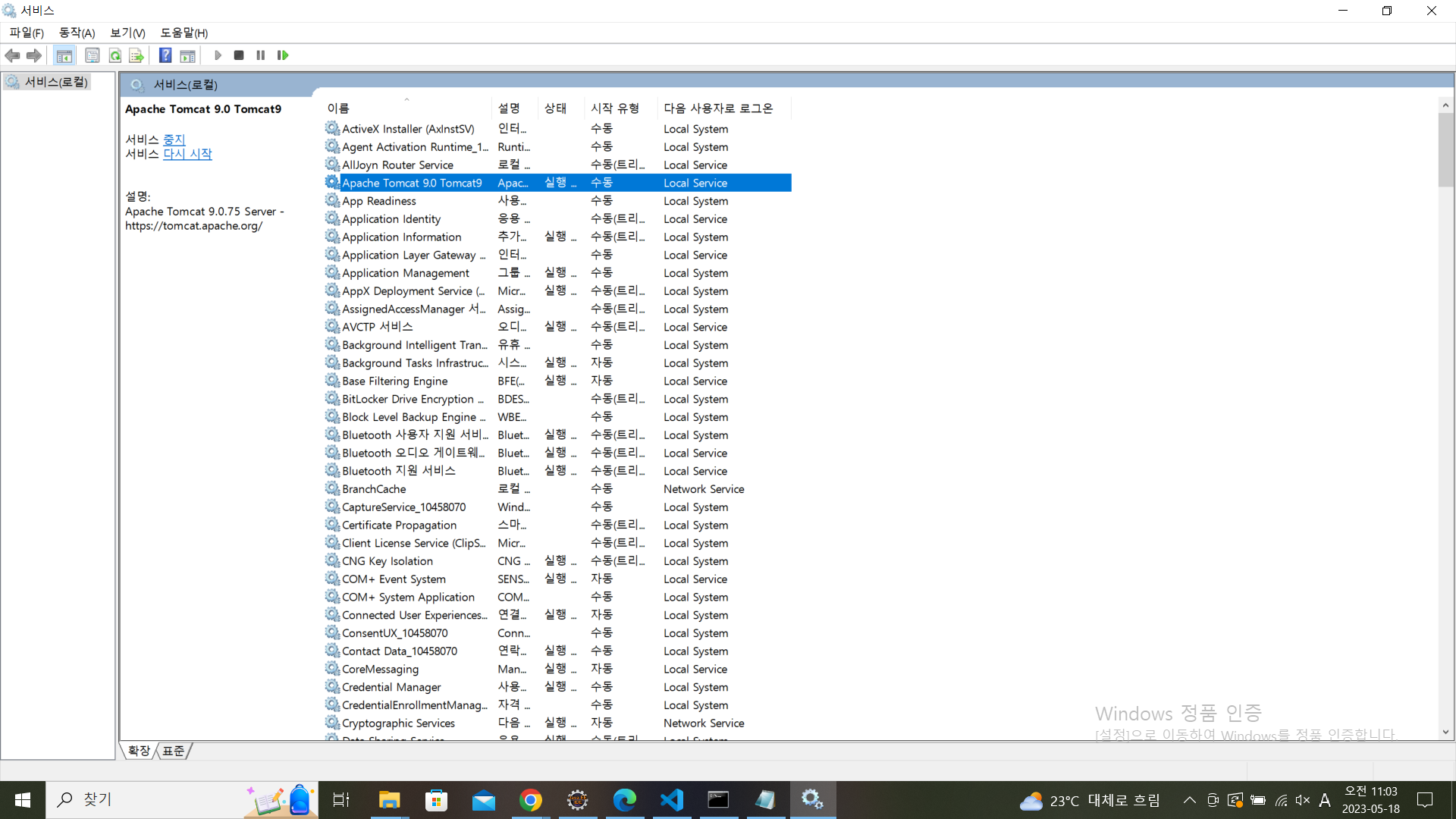The image size is (1456, 819).
Task: Select the BranchCache service
Action: [557, 489]
